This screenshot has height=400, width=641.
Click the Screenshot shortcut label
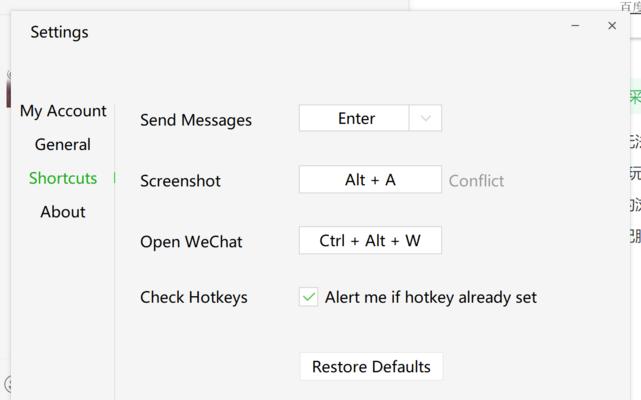[x=180, y=180]
